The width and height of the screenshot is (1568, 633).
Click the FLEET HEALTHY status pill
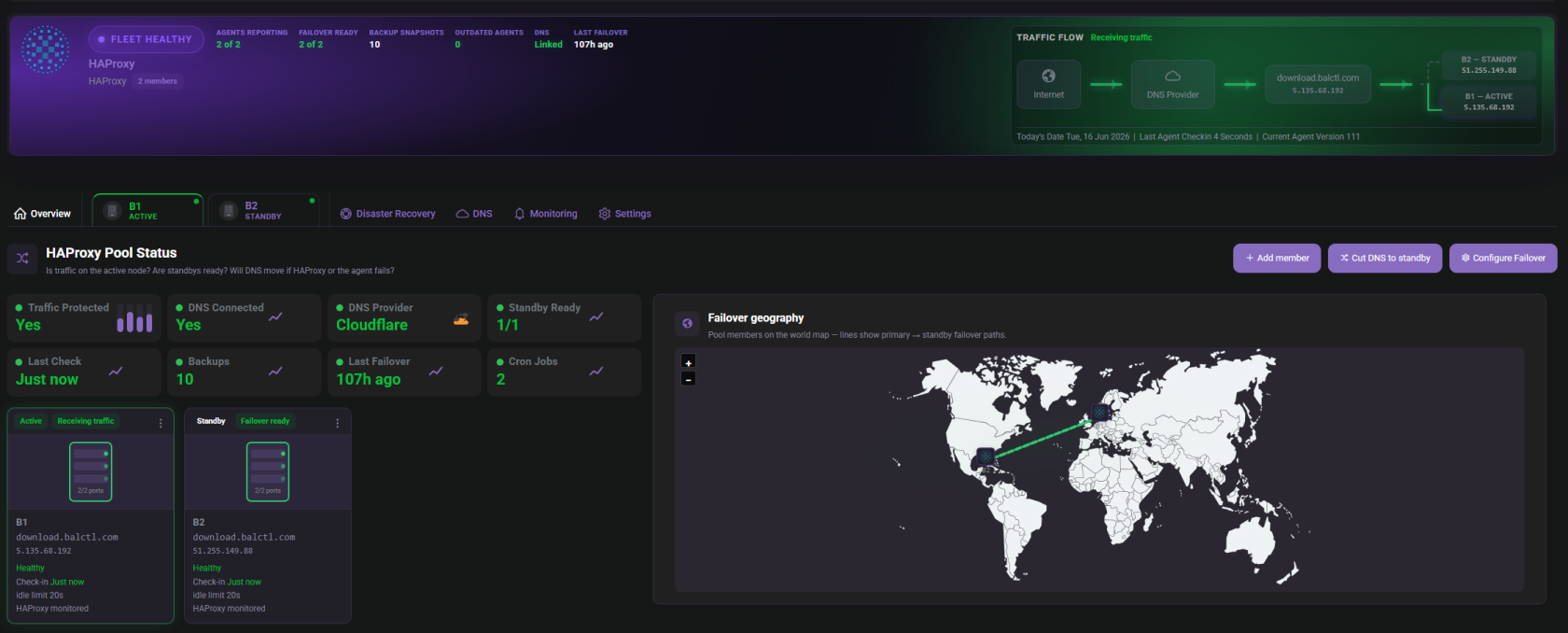tap(147, 39)
